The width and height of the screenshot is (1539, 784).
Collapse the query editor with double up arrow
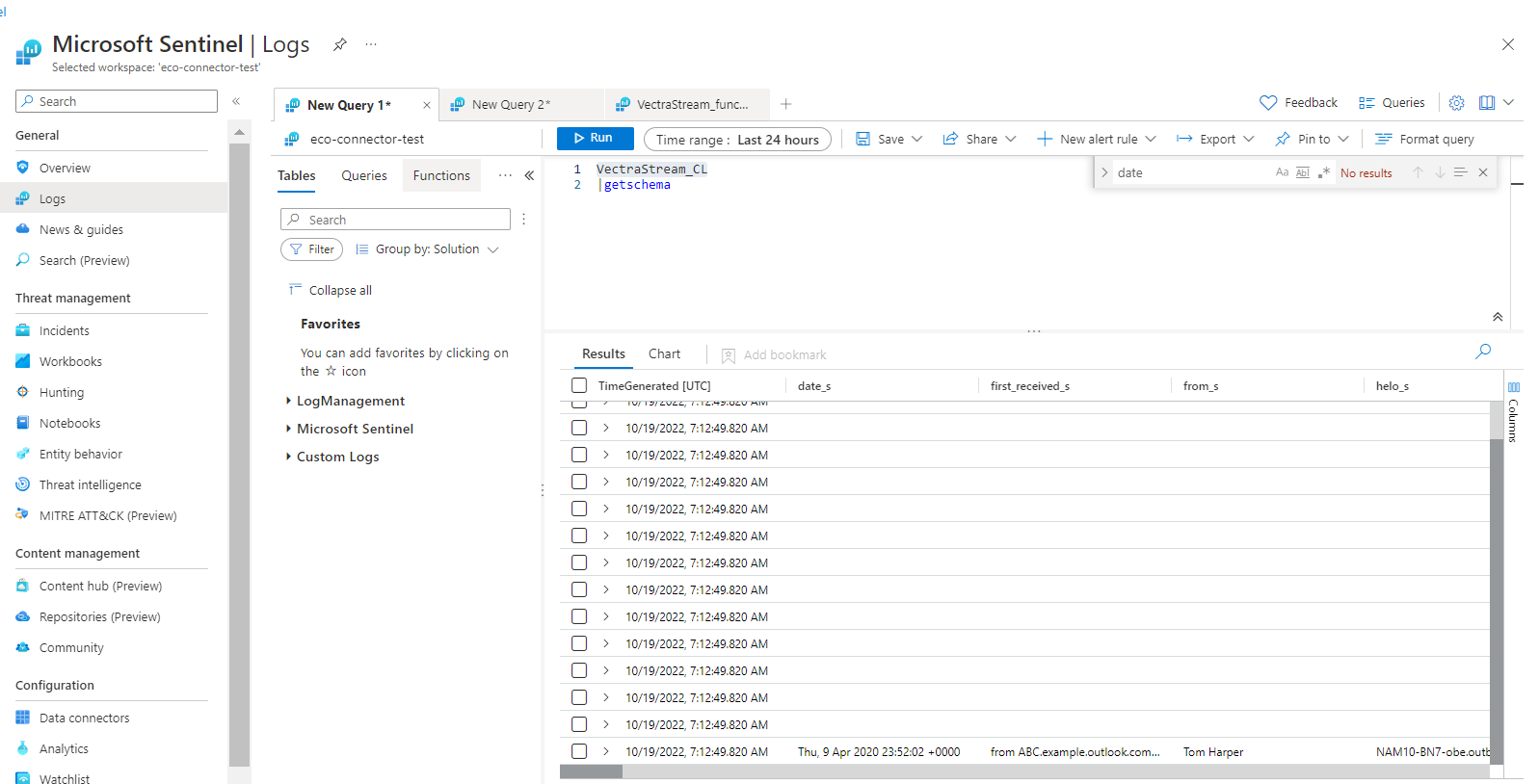coord(1498,317)
